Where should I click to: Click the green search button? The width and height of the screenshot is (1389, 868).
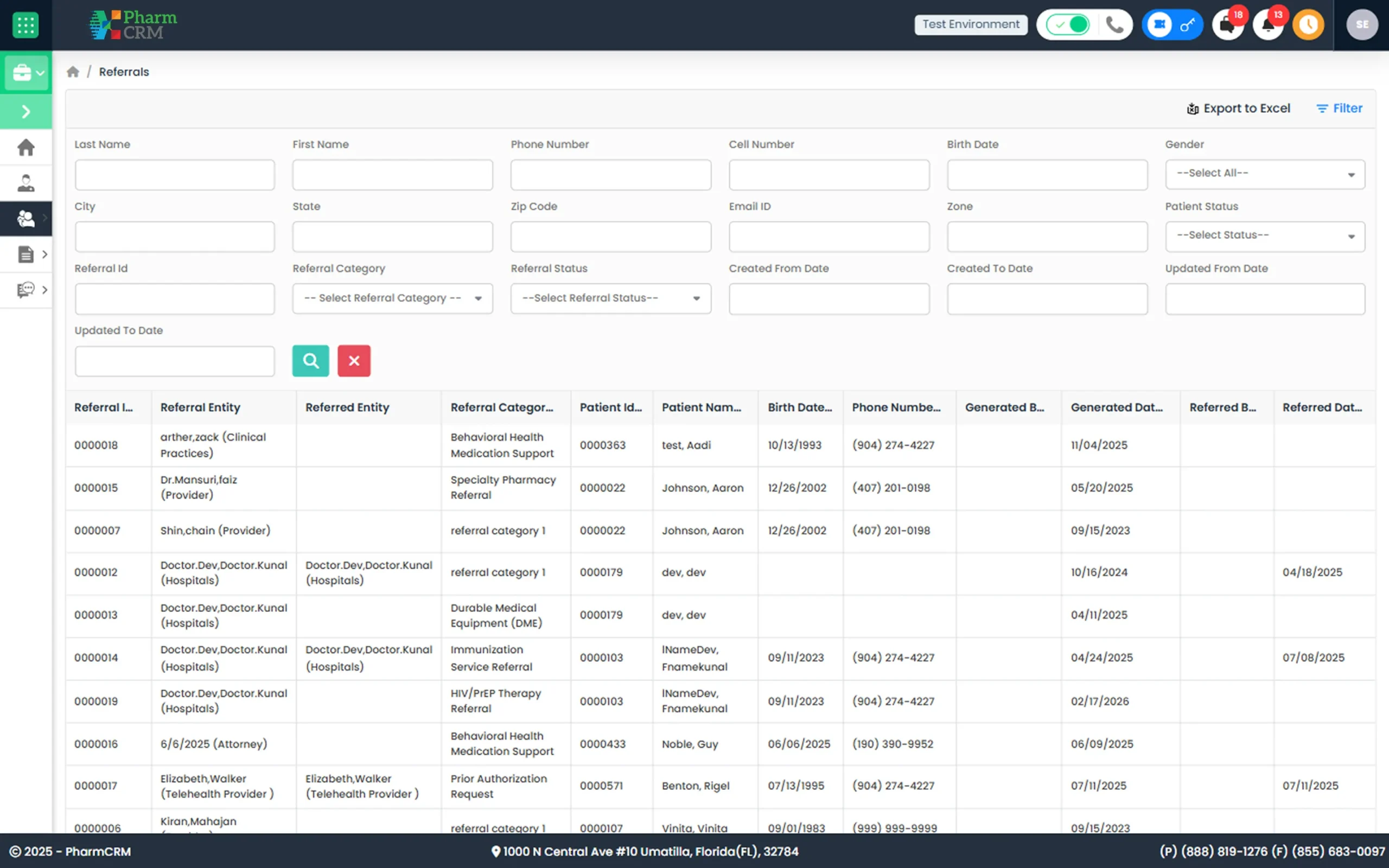click(x=310, y=361)
